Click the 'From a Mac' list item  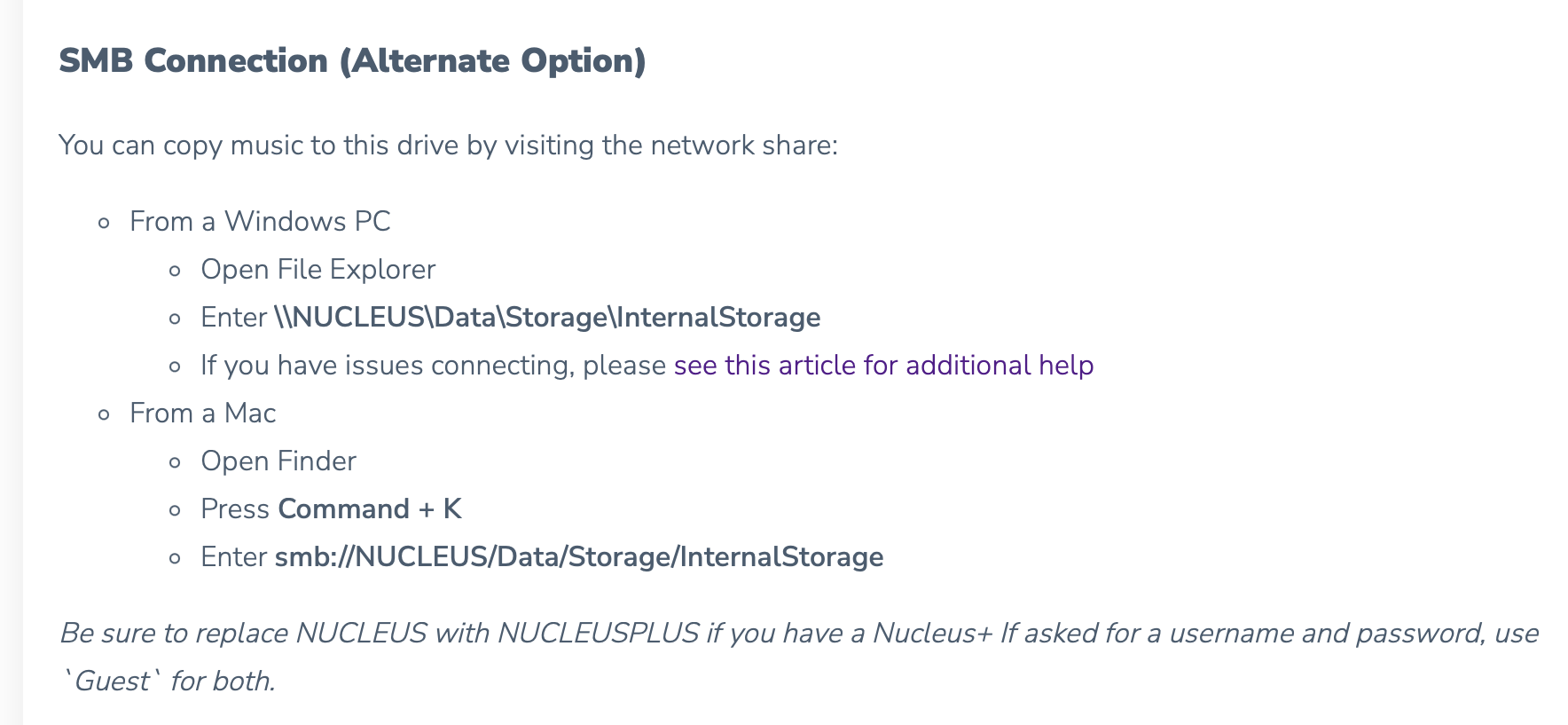tap(203, 414)
